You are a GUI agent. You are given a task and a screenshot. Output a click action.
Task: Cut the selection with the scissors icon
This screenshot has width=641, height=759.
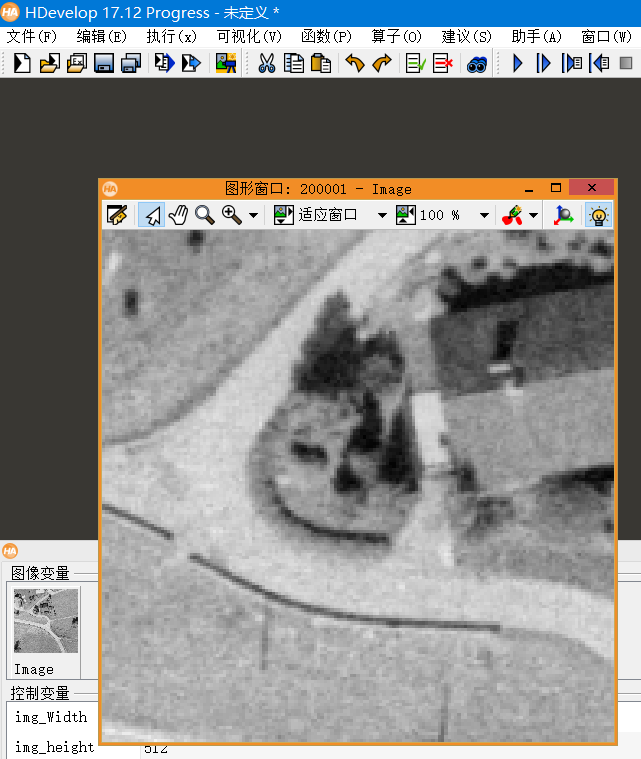(x=266, y=63)
